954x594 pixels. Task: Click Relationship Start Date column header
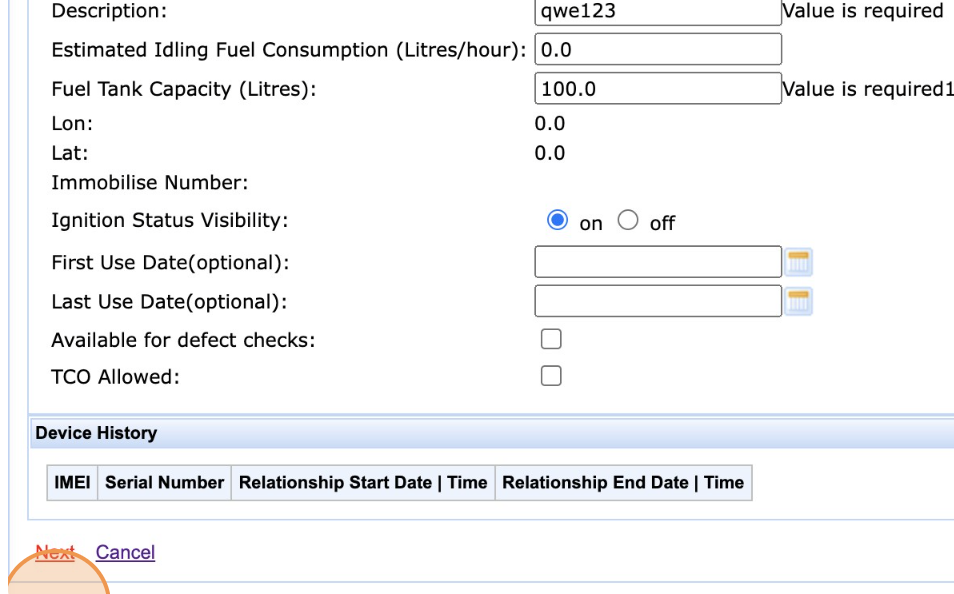point(363,483)
